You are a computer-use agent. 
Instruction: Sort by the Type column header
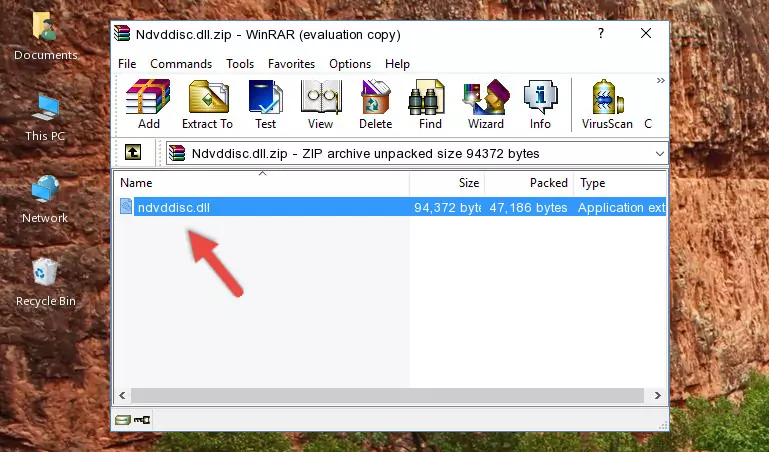(x=620, y=183)
